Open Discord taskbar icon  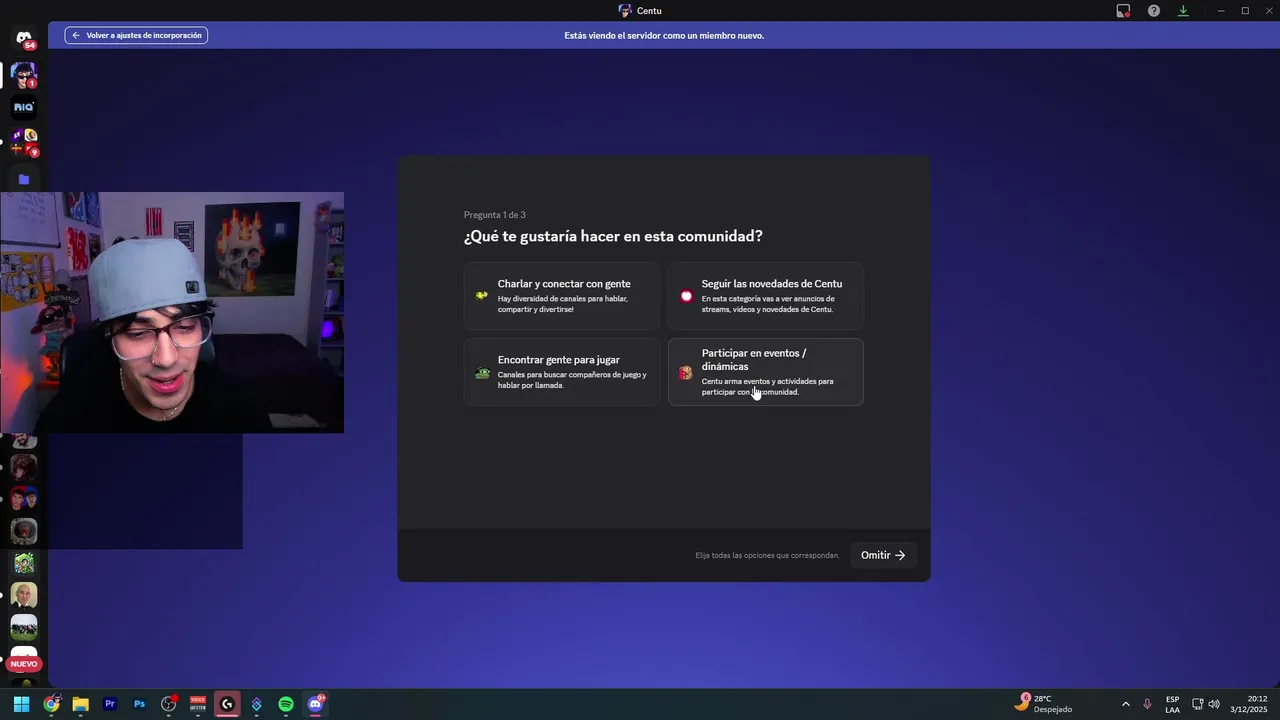coord(316,704)
